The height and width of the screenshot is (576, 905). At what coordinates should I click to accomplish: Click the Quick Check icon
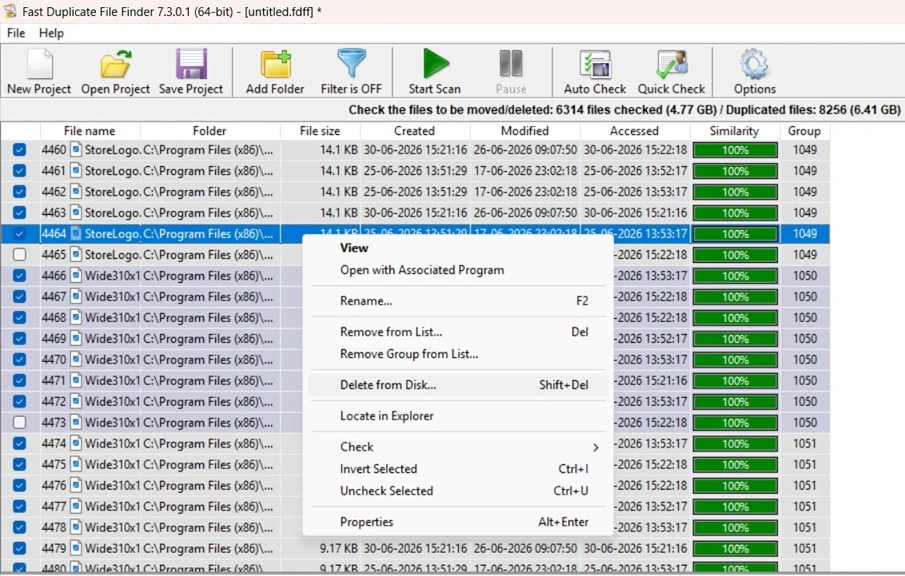[671, 64]
